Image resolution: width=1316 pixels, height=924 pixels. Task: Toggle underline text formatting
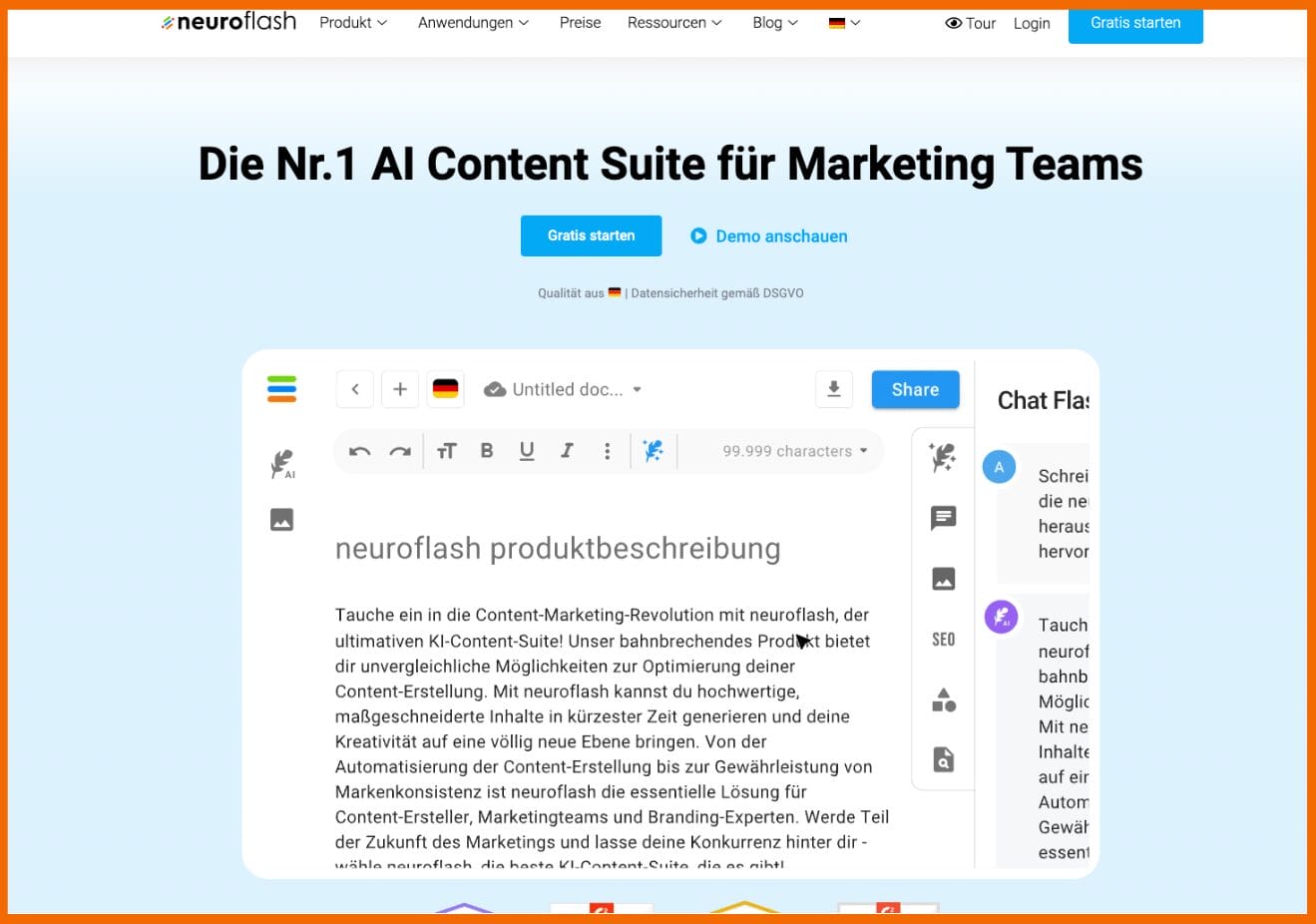pos(527,451)
